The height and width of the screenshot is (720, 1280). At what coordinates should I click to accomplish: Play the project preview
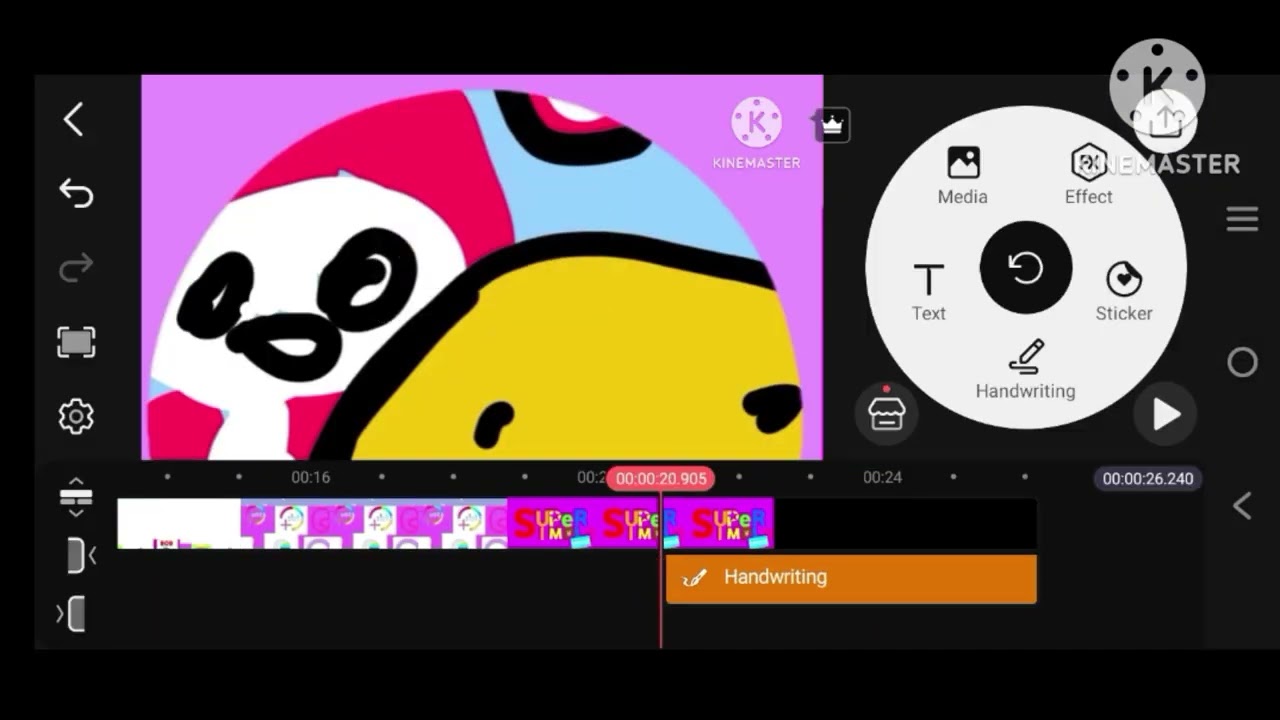[1166, 414]
